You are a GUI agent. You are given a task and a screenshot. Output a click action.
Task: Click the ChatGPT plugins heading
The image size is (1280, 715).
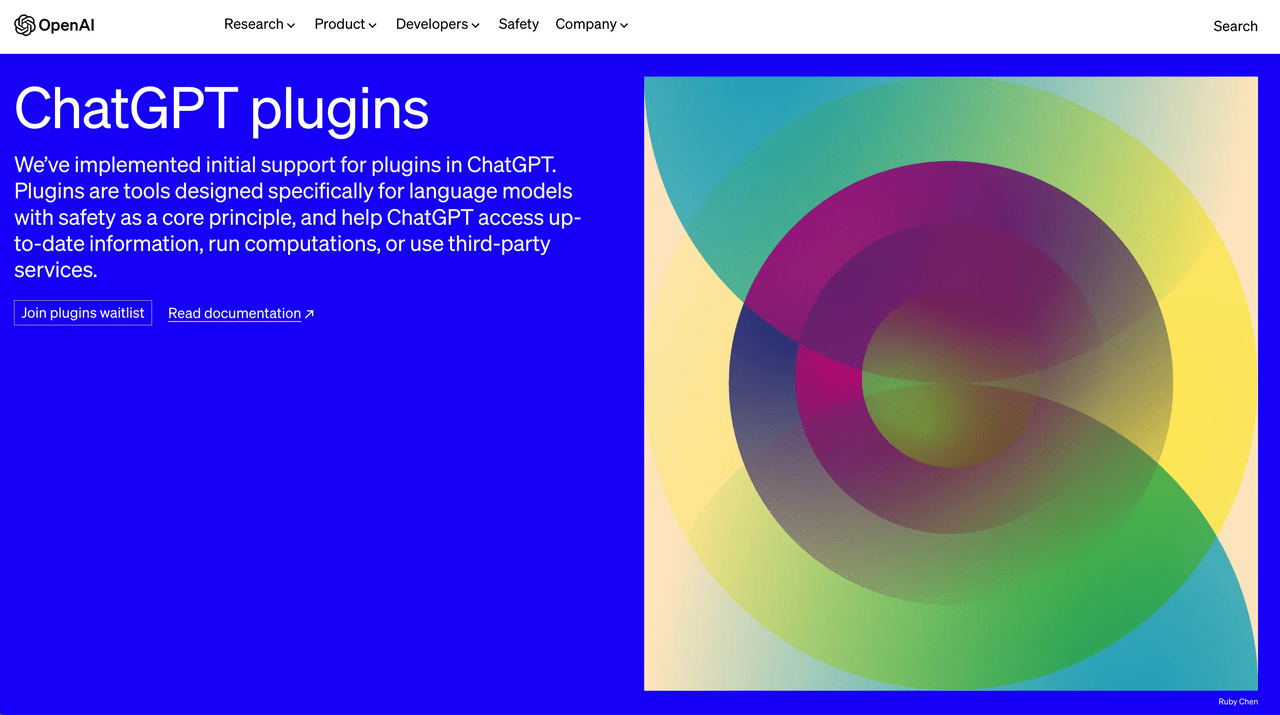(x=222, y=108)
